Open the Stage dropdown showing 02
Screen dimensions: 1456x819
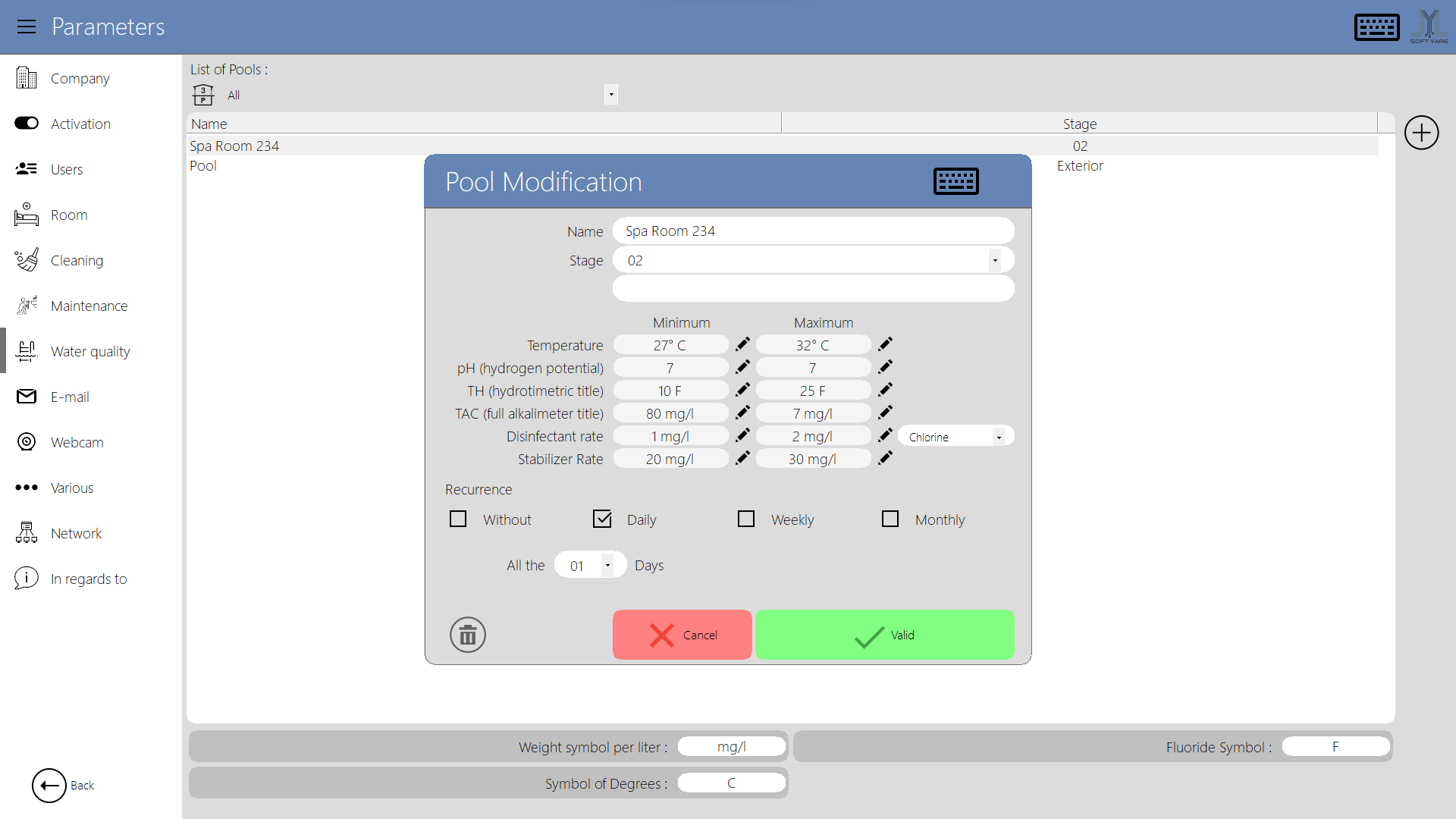pos(994,260)
